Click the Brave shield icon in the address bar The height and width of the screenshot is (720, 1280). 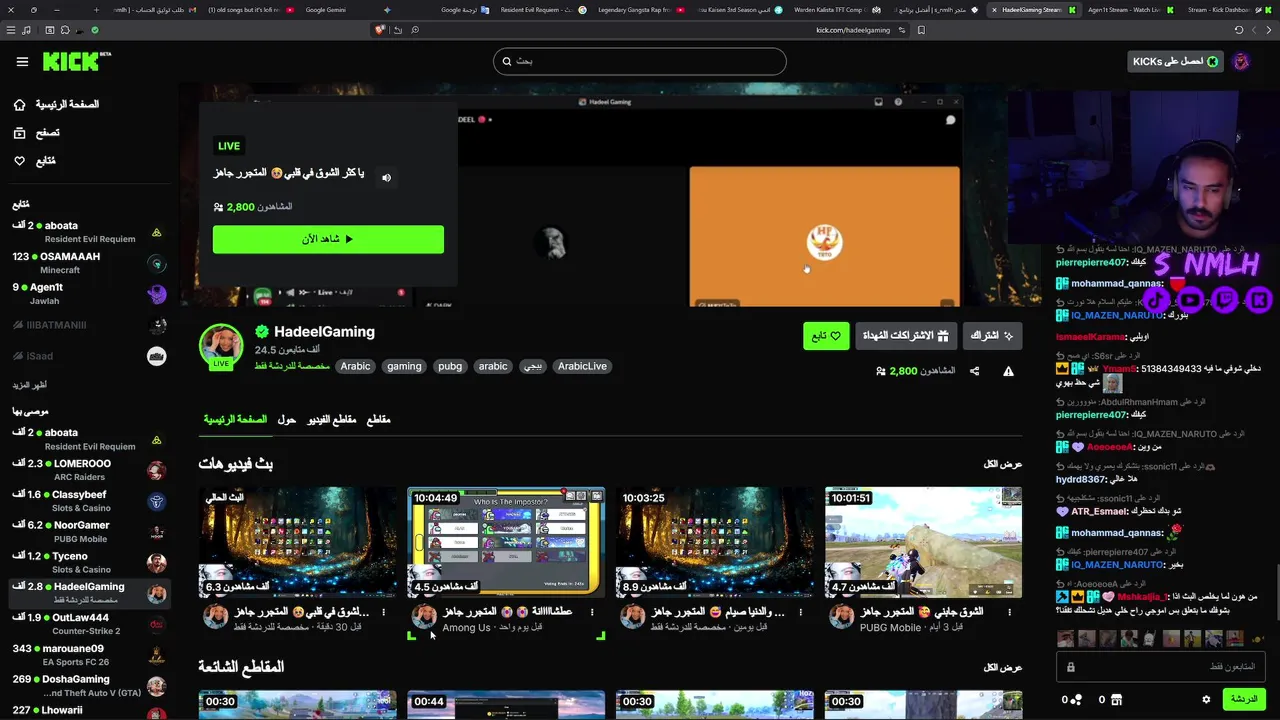click(x=379, y=30)
